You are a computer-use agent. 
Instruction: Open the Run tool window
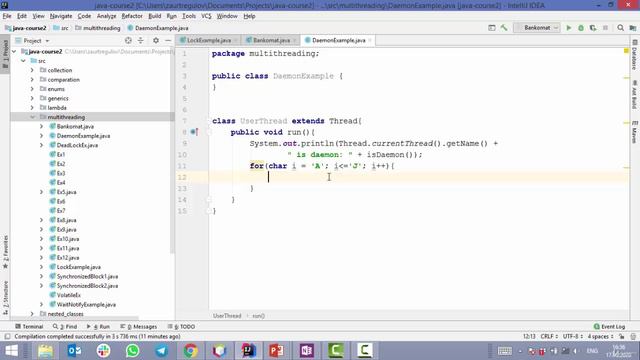(98, 327)
